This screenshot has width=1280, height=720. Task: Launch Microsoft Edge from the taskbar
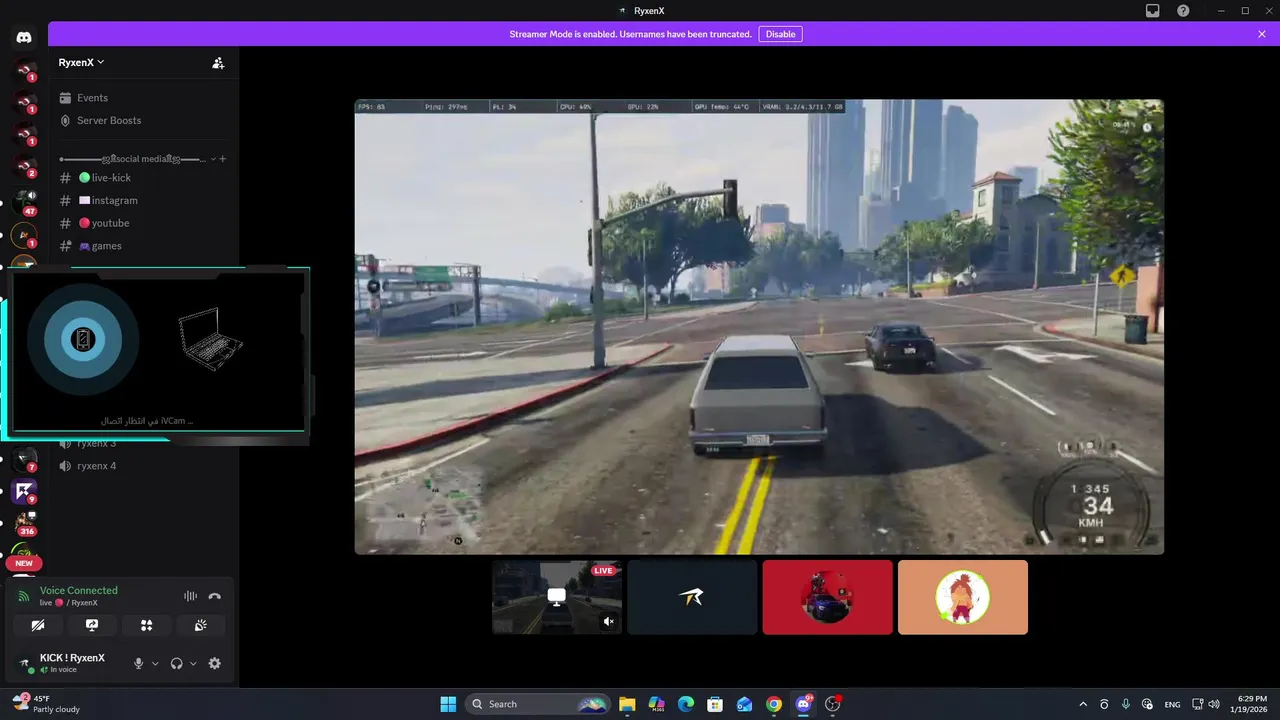(686, 704)
